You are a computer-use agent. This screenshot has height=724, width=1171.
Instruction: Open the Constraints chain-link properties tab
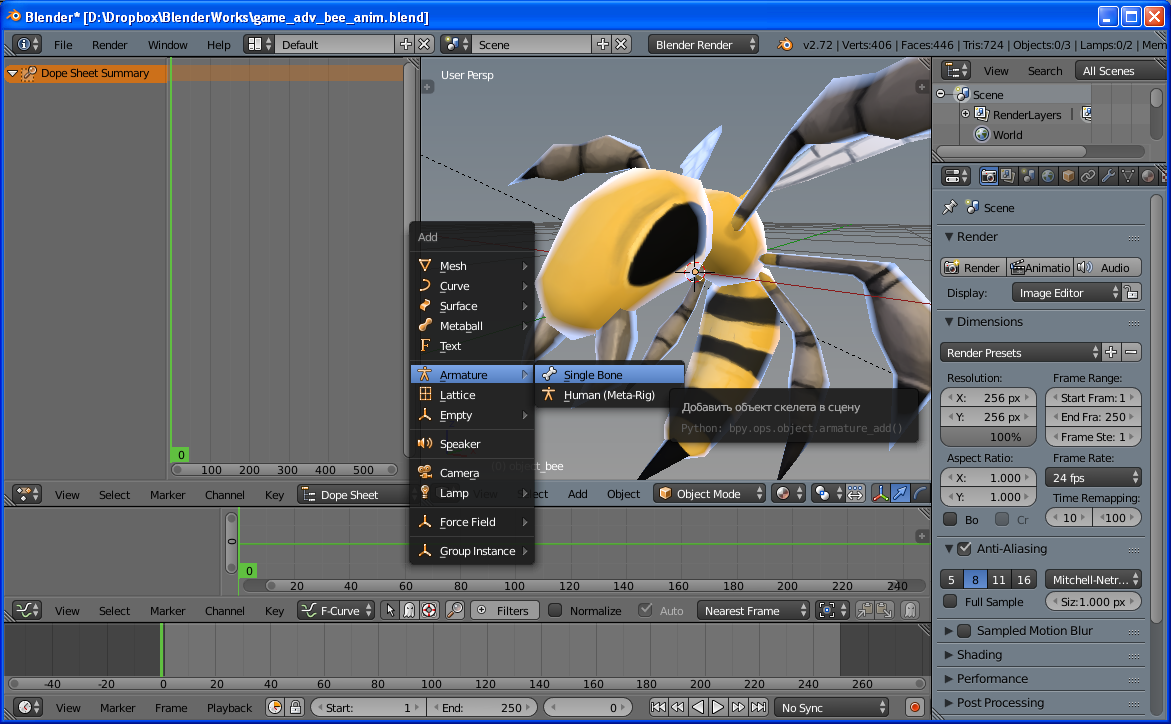pyautogui.click(x=1088, y=176)
